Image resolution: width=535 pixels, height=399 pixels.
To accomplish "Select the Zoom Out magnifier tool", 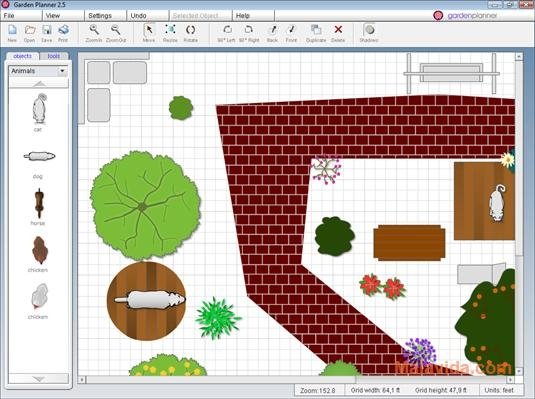I will pos(116,33).
